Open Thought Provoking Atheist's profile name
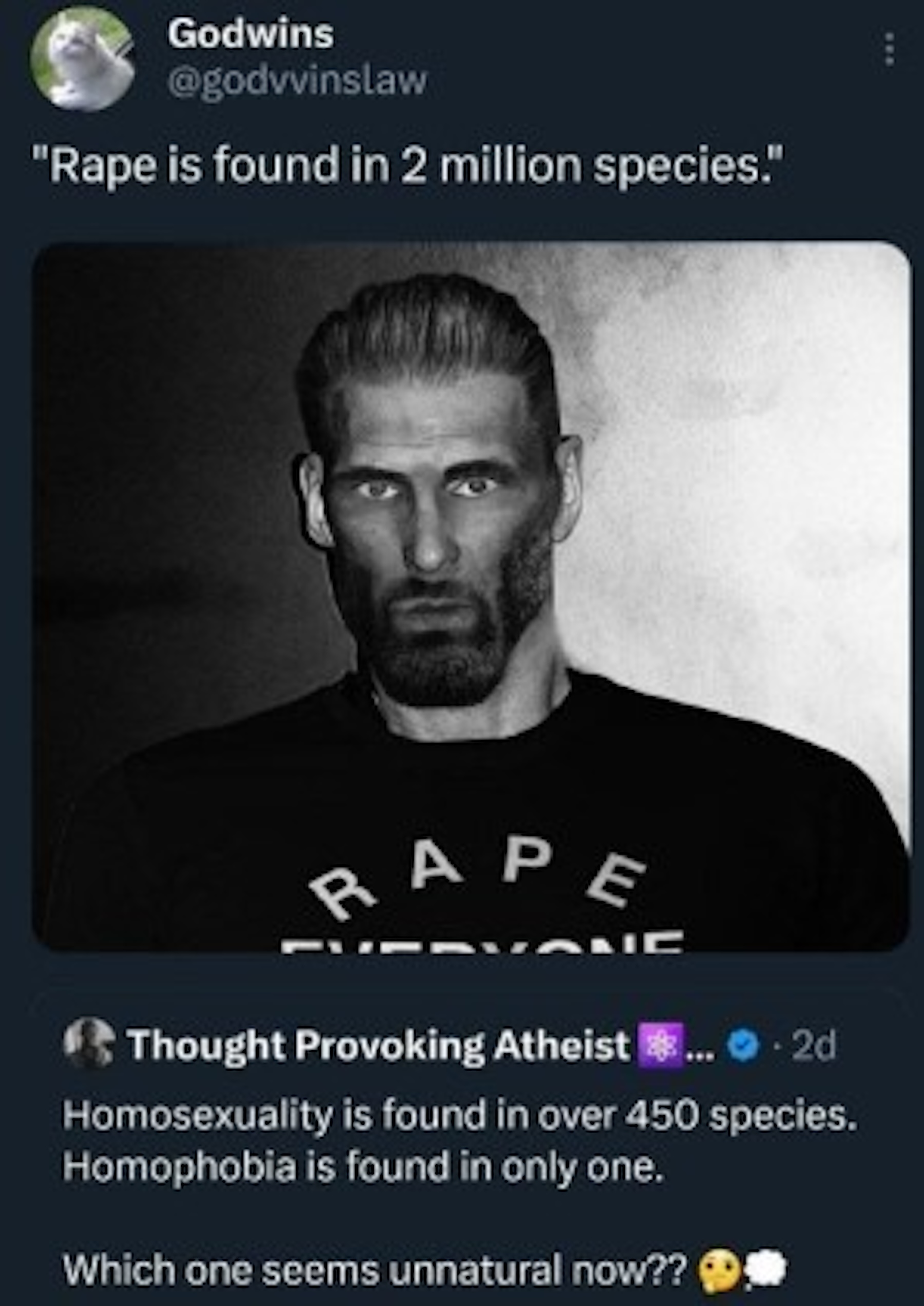Image resolution: width=924 pixels, height=1306 pixels. (x=379, y=1046)
